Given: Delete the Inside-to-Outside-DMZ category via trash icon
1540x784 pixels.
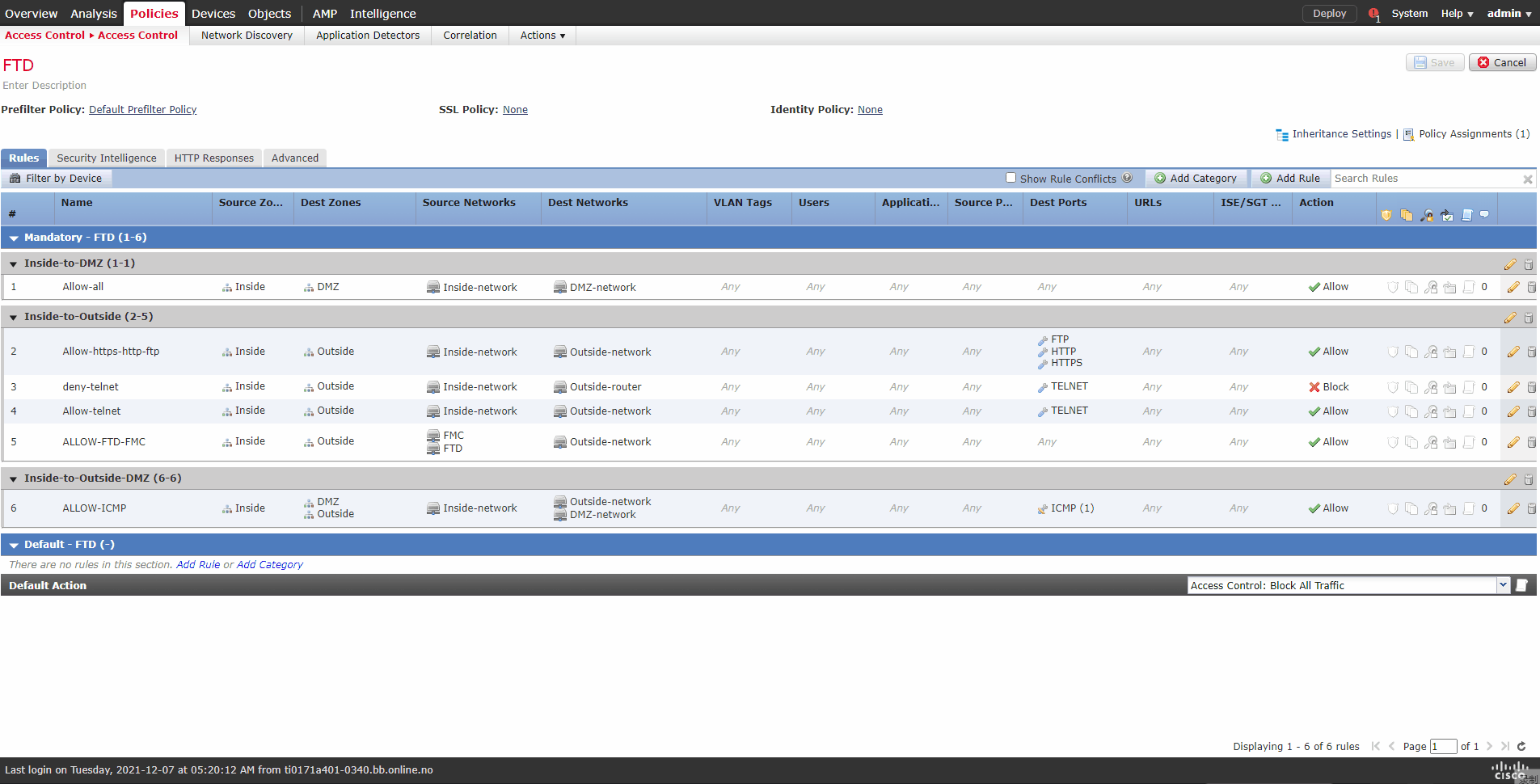Looking at the screenshot, I should [1529, 479].
